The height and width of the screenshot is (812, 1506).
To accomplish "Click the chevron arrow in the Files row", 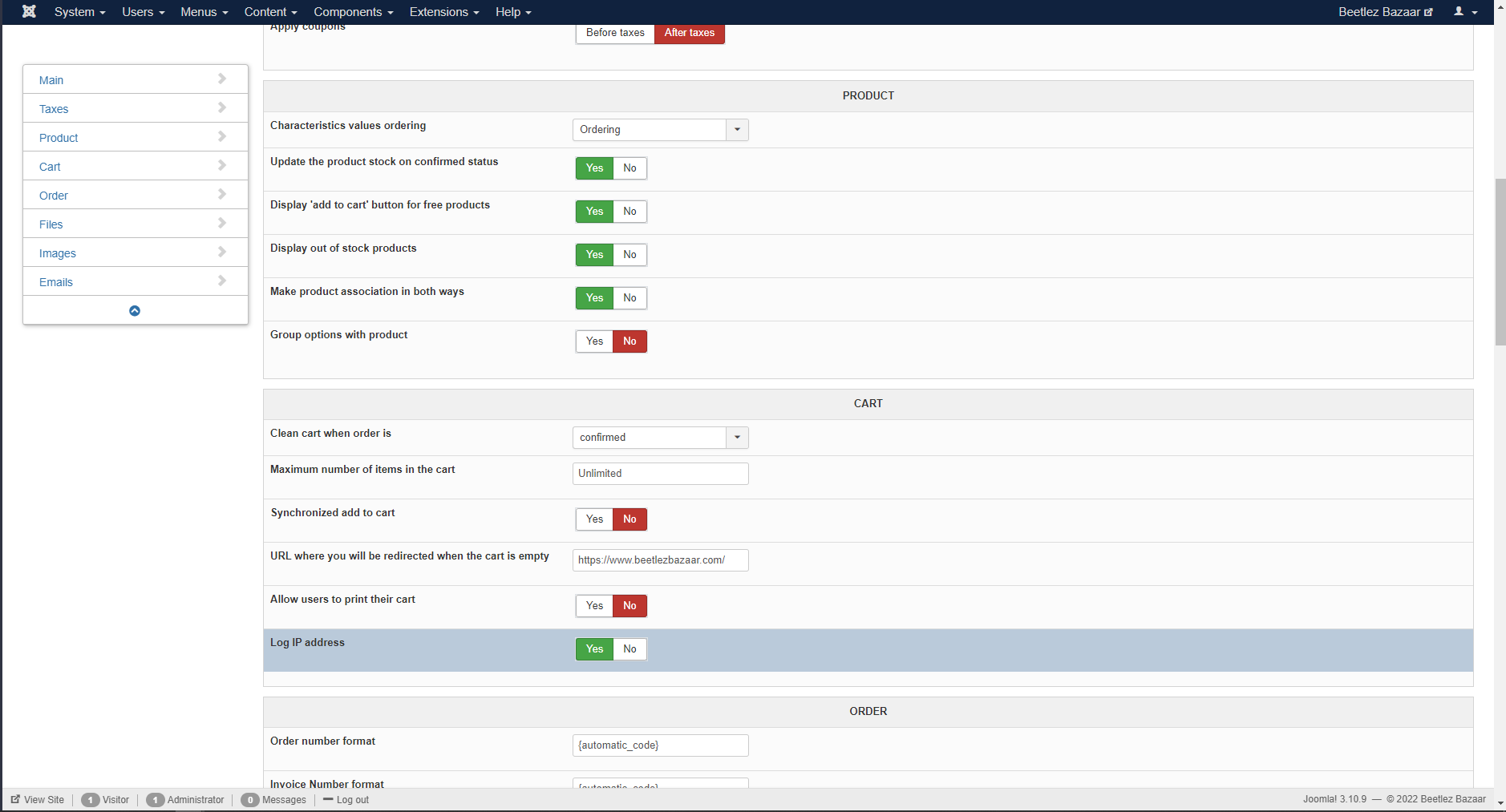I will [222, 223].
